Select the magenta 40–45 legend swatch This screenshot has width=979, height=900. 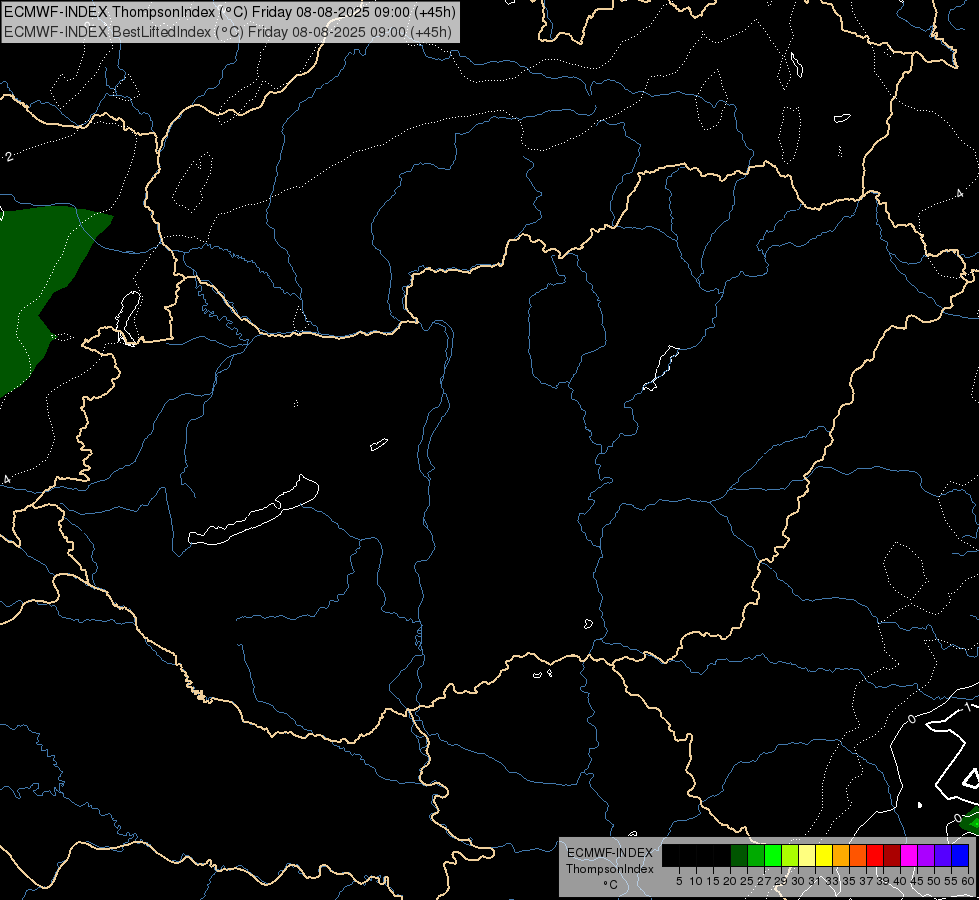click(x=909, y=856)
